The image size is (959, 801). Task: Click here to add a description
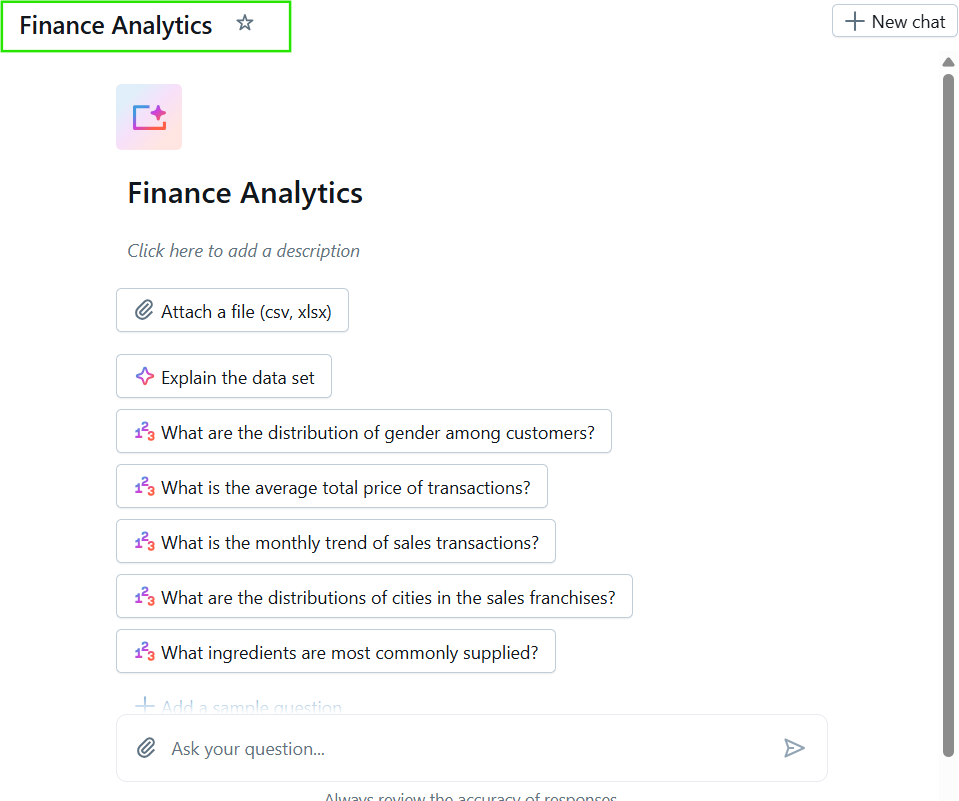point(243,251)
